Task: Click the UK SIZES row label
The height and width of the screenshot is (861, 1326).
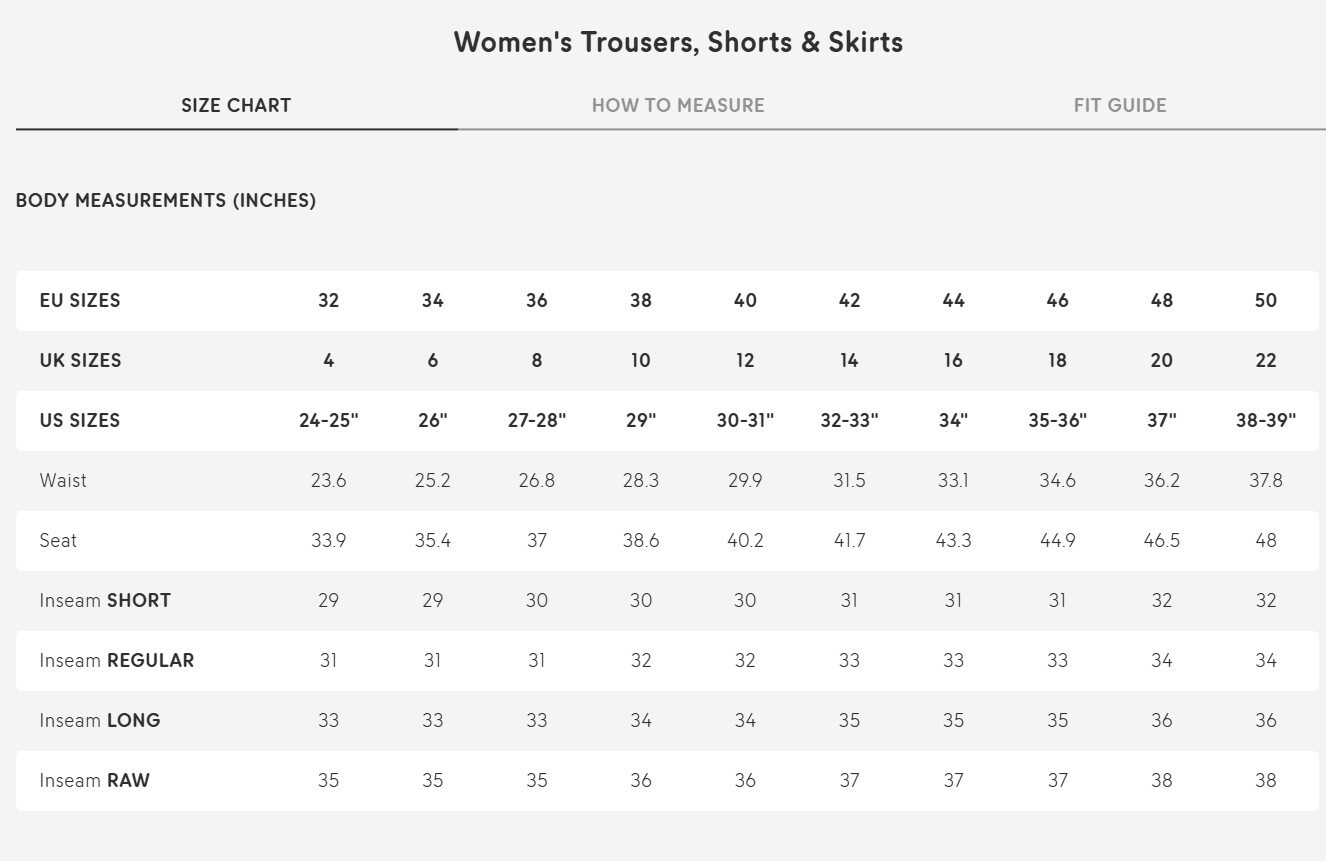Action: (80, 361)
